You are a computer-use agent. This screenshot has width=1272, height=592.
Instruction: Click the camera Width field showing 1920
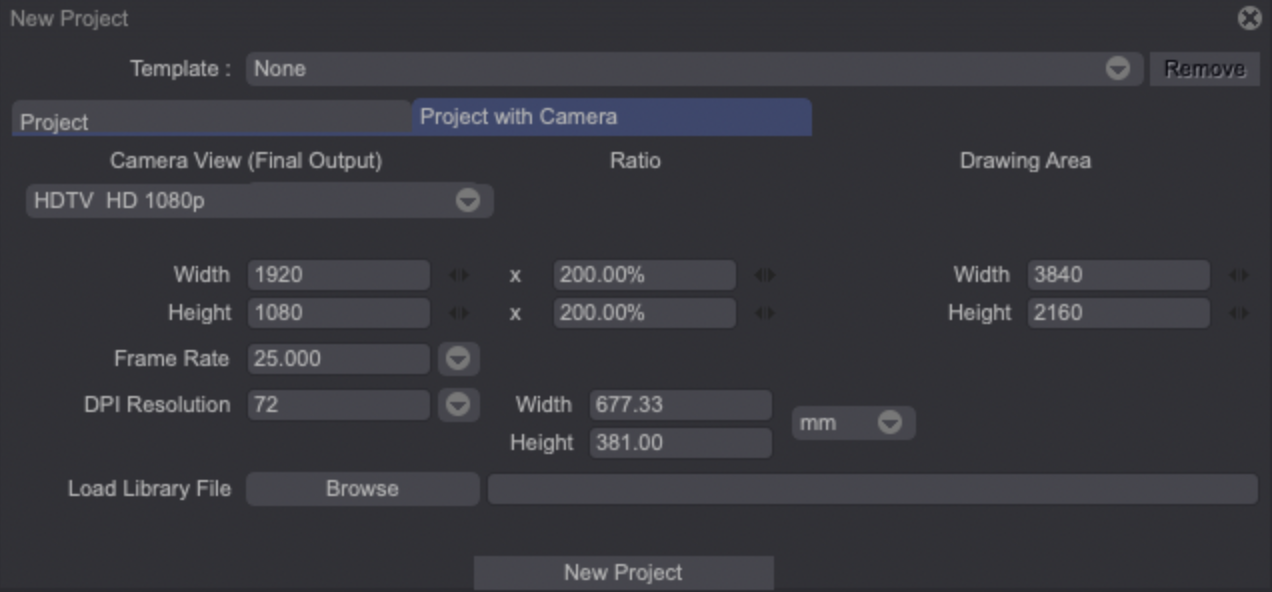[x=338, y=275]
